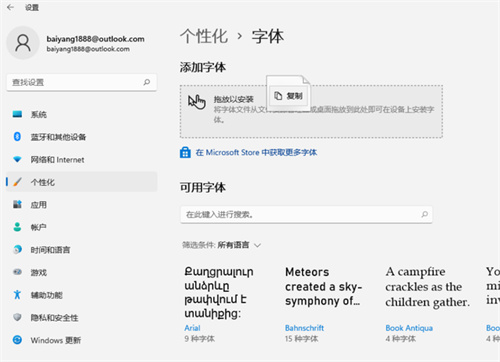
Task: Click the copy icon in 复制 tooltip
Action: [x=278, y=96]
